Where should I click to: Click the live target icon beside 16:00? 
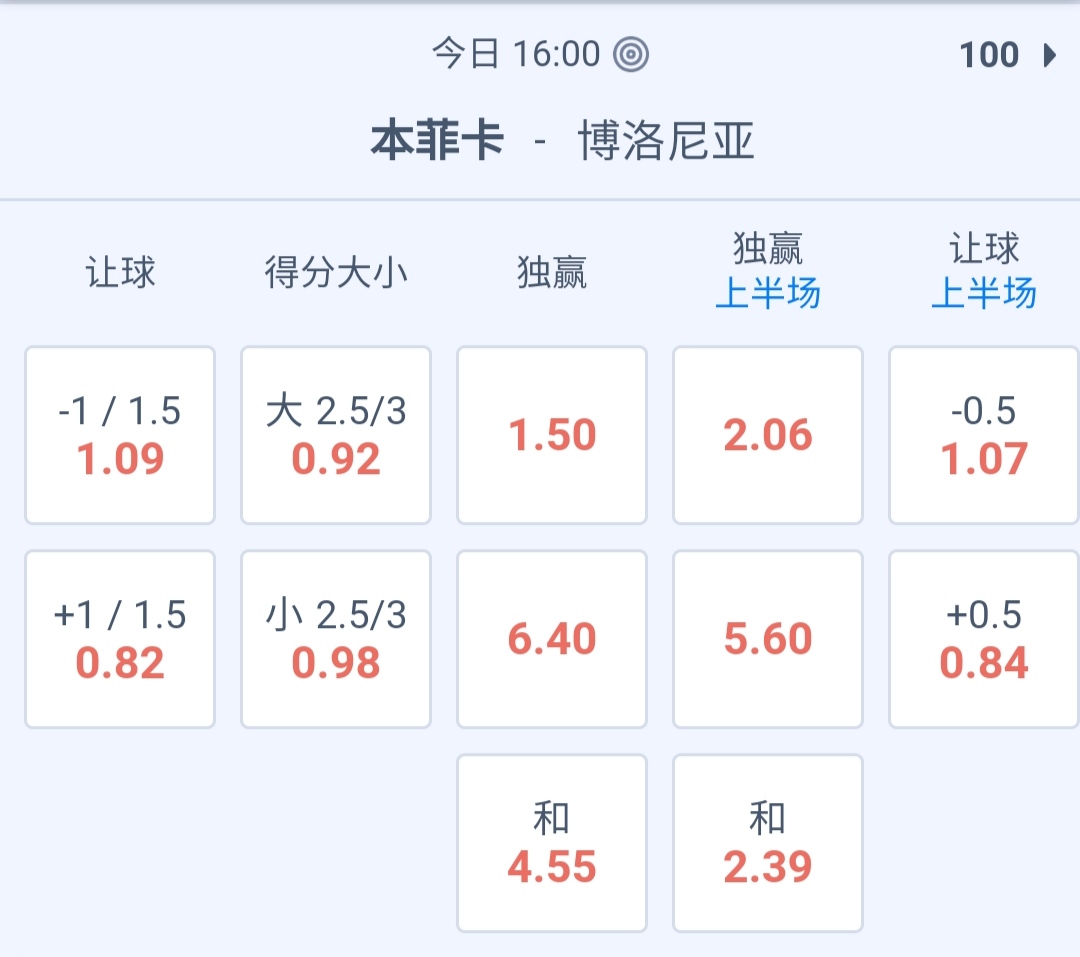[631, 54]
